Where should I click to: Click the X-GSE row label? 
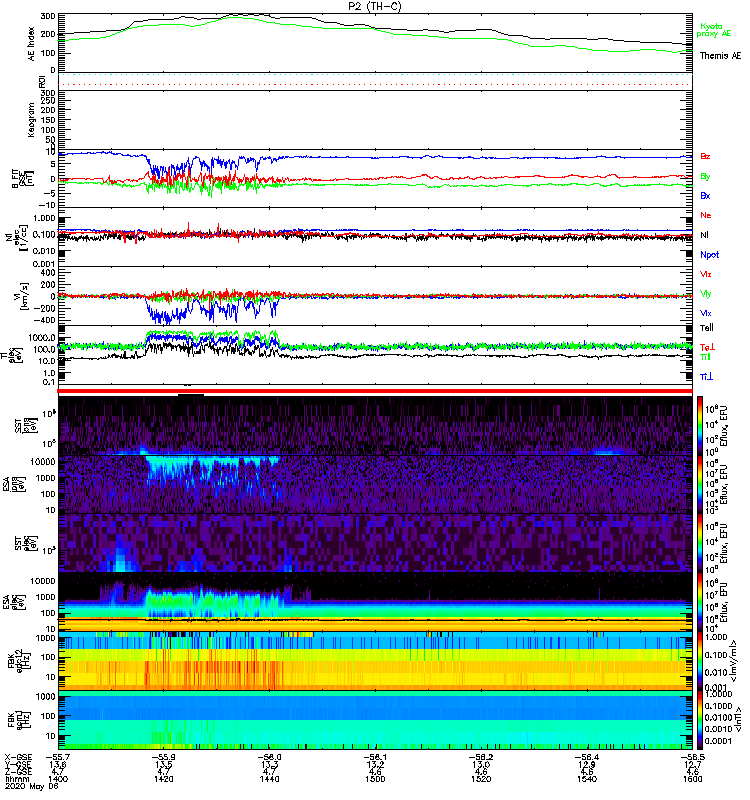coord(18,757)
